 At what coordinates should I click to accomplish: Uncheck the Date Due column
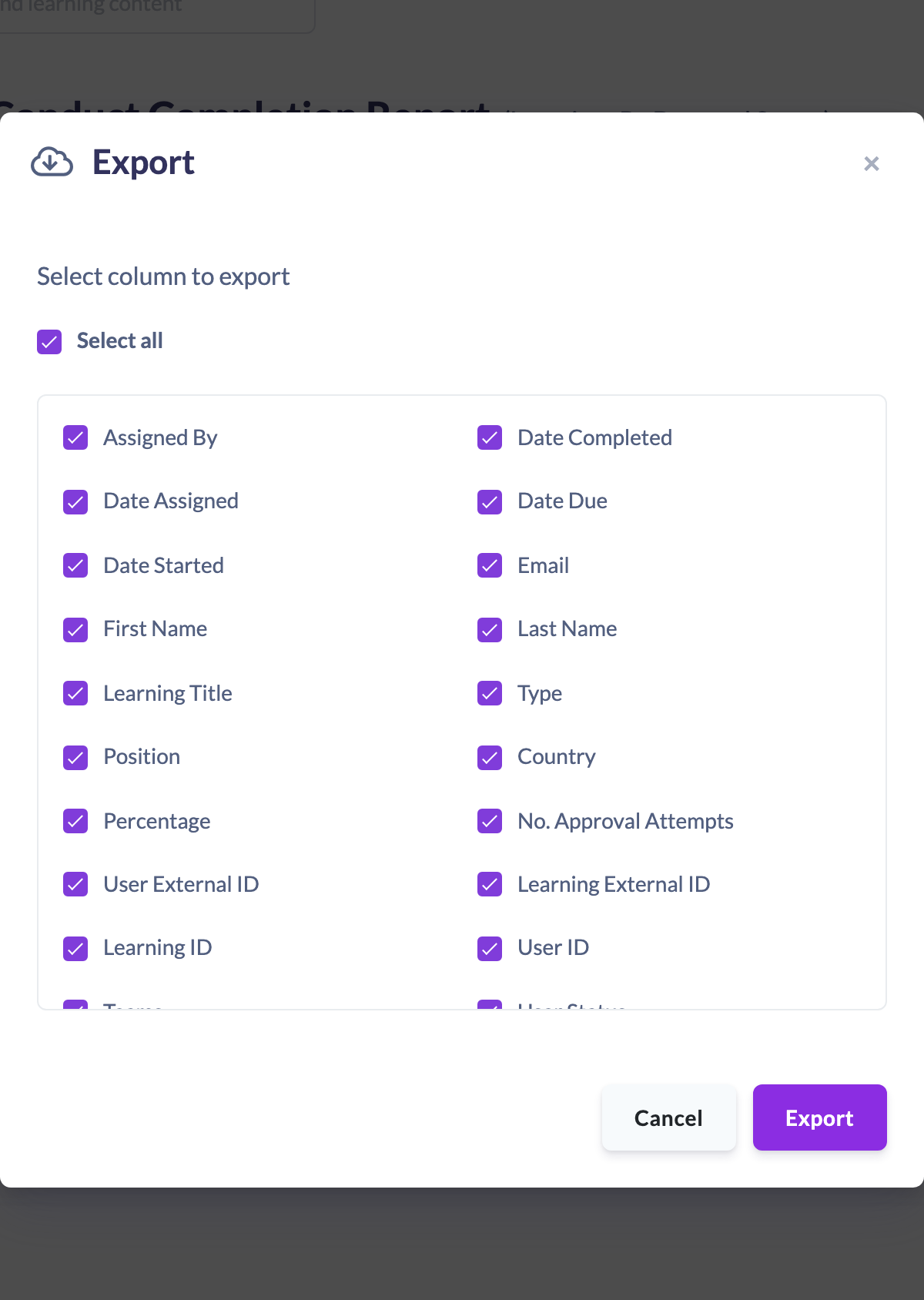coord(490,501)
